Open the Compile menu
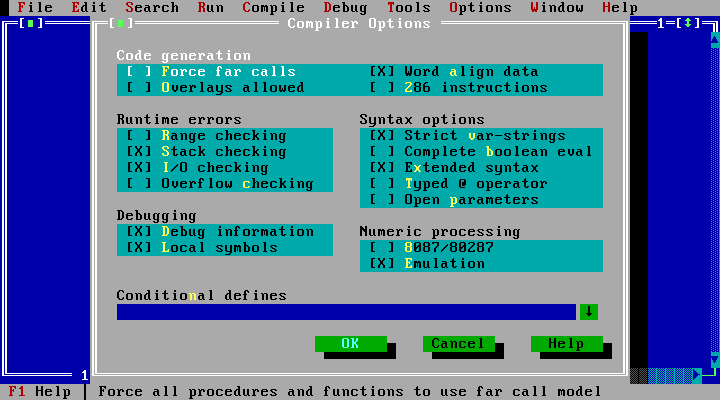720x400 pixels. [x=273, y=7]
